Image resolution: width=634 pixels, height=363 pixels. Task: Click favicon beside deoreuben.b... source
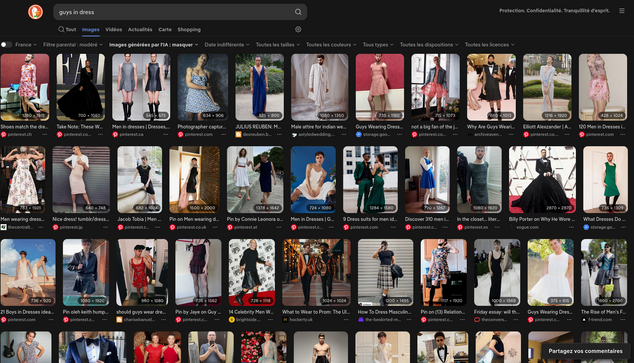tap(239, 135)
